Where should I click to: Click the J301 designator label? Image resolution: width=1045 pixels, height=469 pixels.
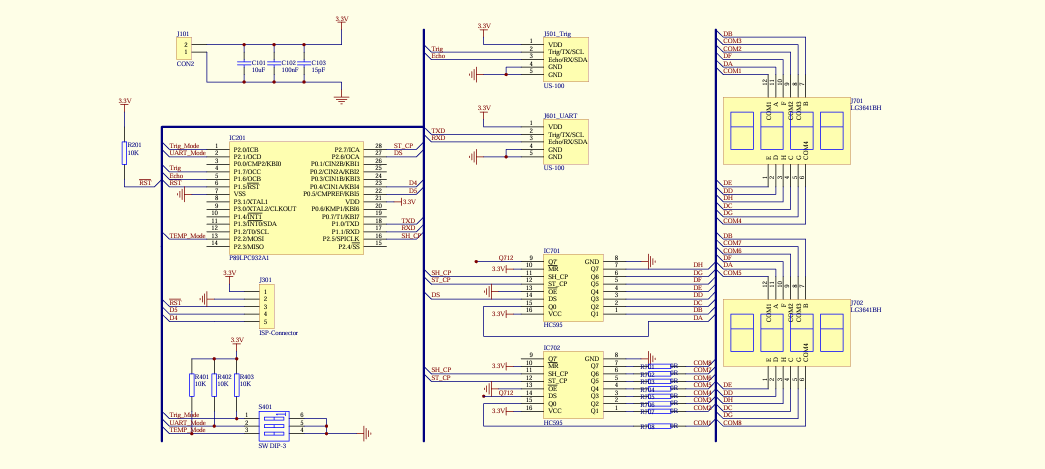coord(265,280)
